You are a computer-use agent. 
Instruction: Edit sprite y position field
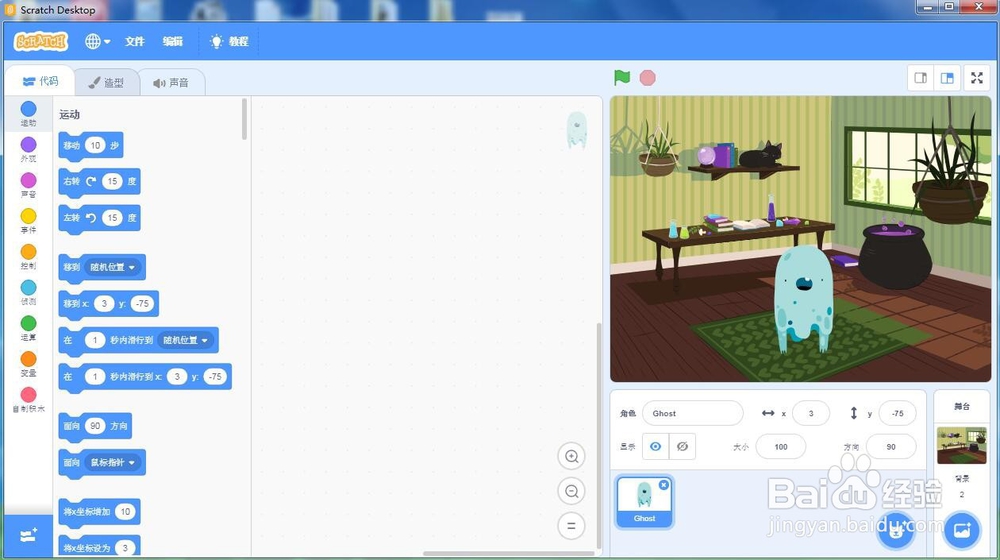[897, 413]
